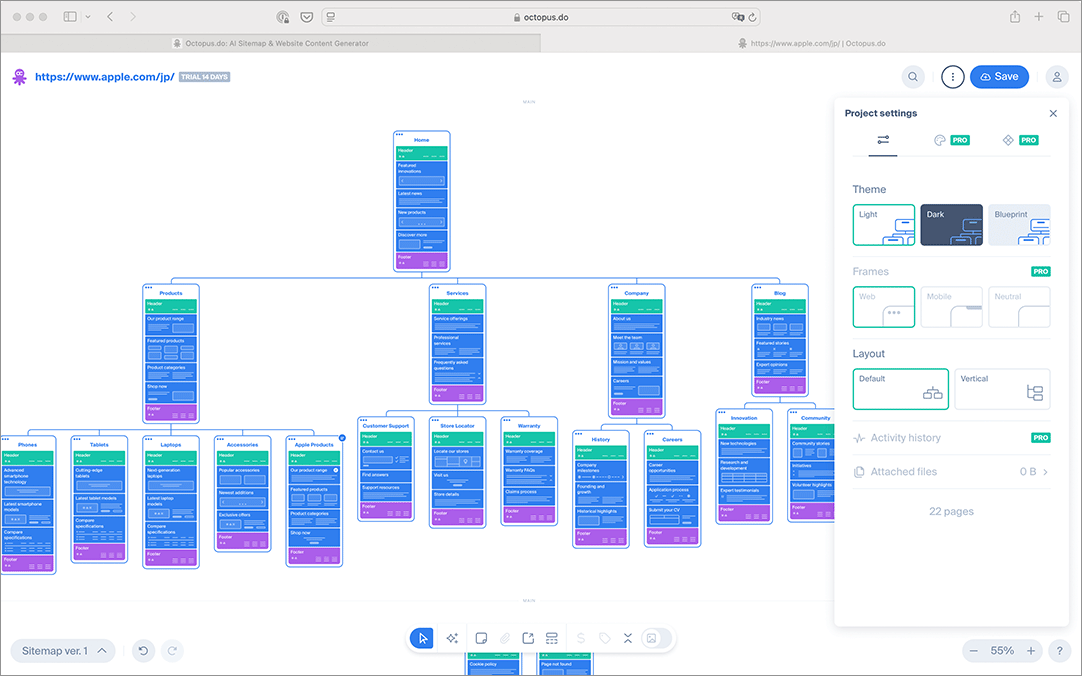The height and width of the screenshot is (676, 1082).
Task: Select the Neutral frame style
Action: click(x=1019, y=307)
